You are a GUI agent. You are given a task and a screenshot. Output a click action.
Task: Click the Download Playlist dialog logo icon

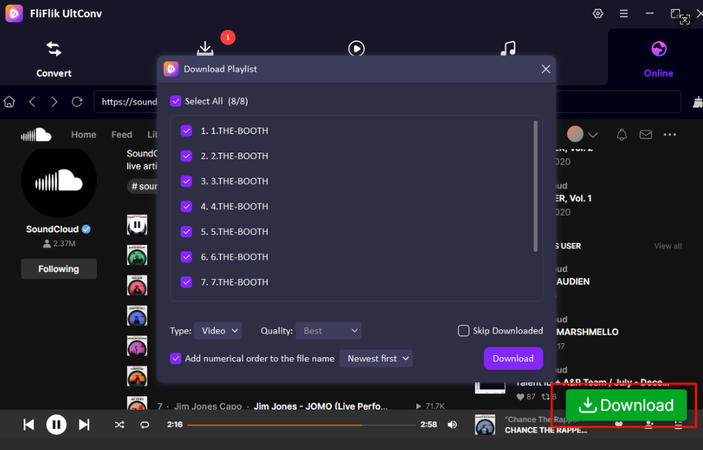171,69
